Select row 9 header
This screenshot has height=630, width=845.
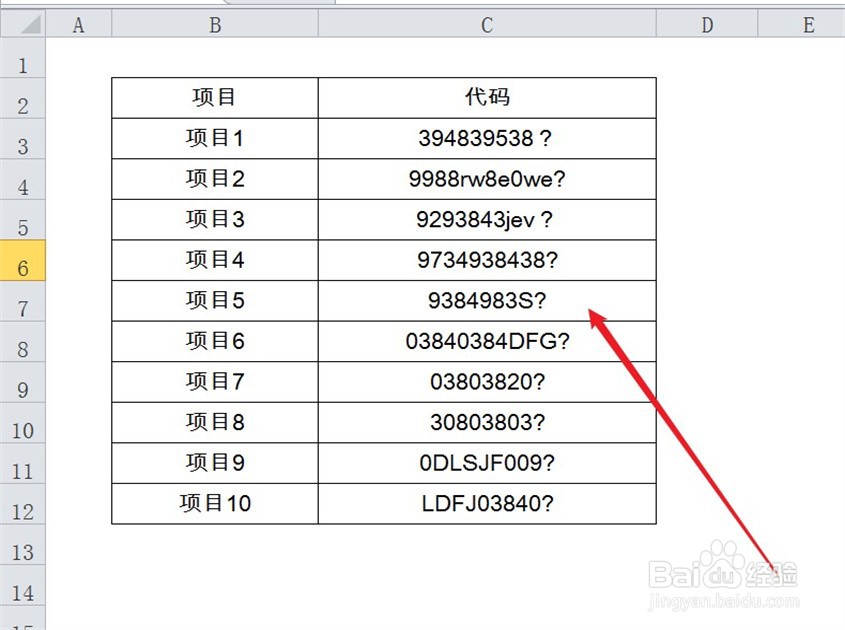tap(23, 382)
